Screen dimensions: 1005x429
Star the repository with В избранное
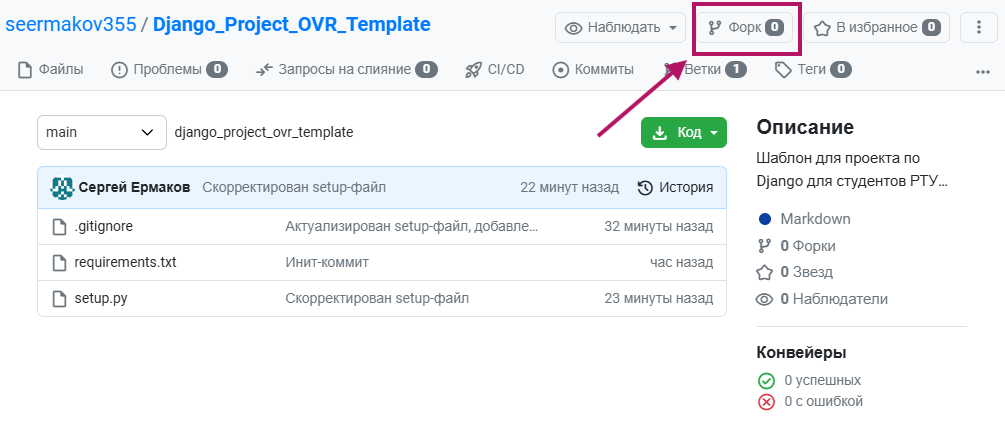pos(876,28)
